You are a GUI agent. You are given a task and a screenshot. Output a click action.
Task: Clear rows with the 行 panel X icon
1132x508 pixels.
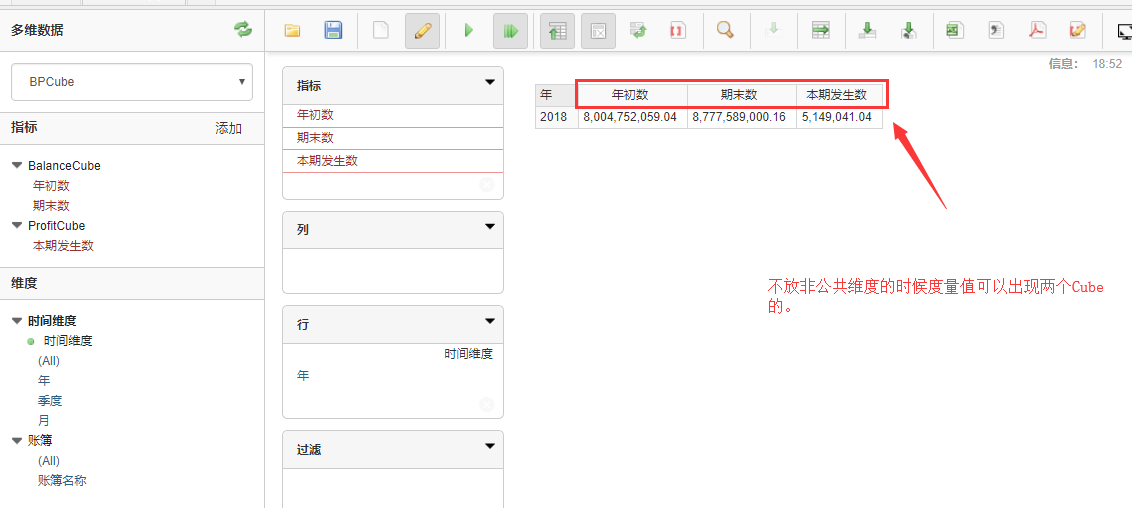tap(487, 405)
